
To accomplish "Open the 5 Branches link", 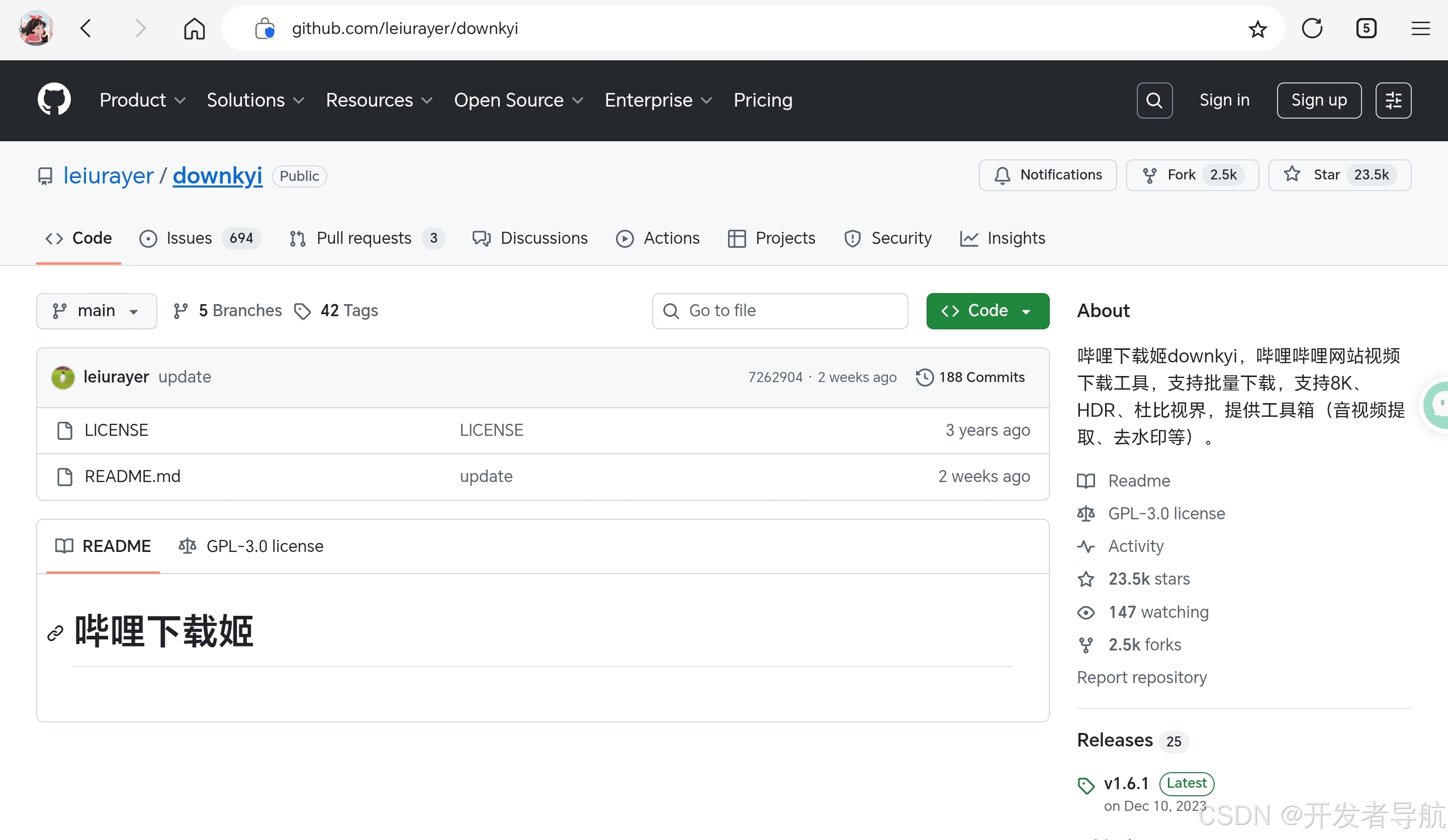I will click(x=228, y=311).
